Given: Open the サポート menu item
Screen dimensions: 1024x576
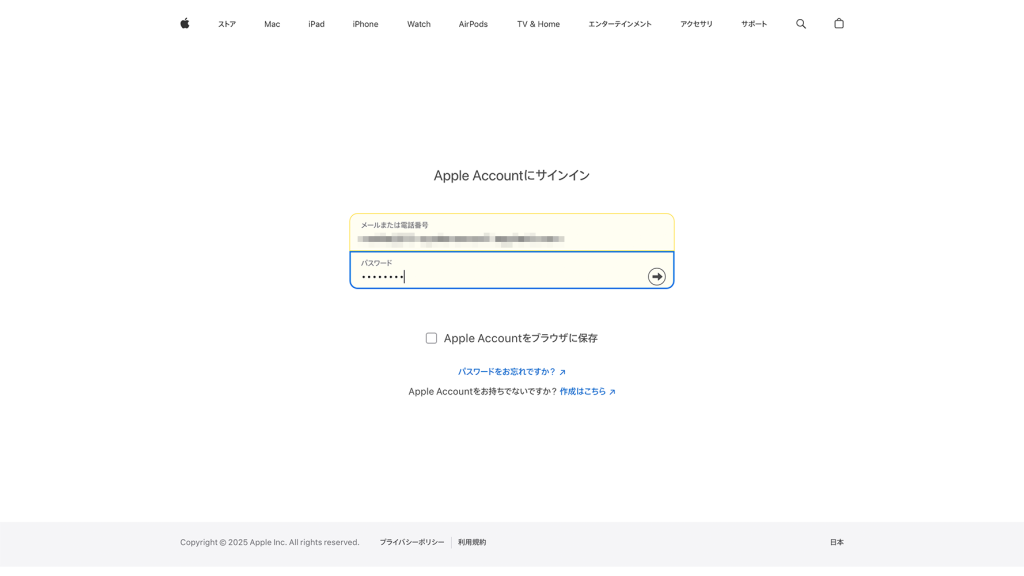Looking at the screenshot, I should [x=754, y=24].
